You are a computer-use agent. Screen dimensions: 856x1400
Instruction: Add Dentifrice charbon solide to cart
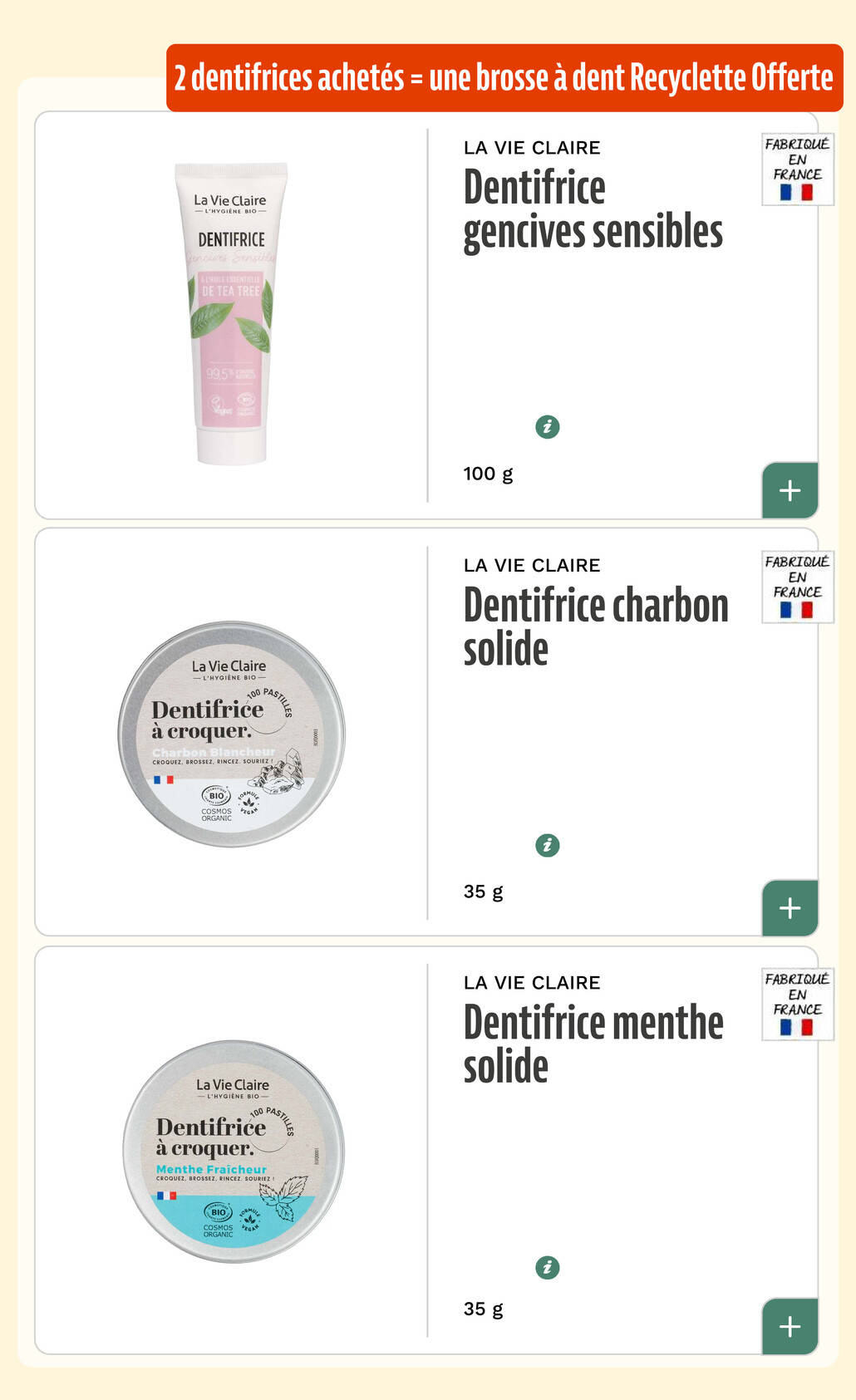(790, 907)
